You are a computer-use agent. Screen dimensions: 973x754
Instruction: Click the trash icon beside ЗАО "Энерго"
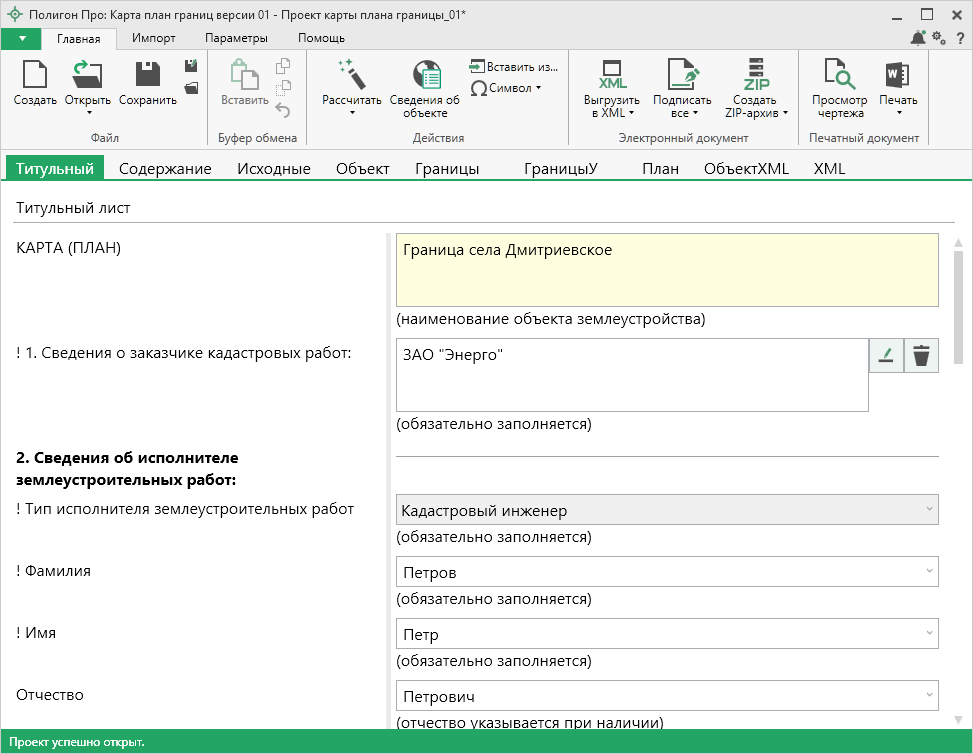[921, 355]
